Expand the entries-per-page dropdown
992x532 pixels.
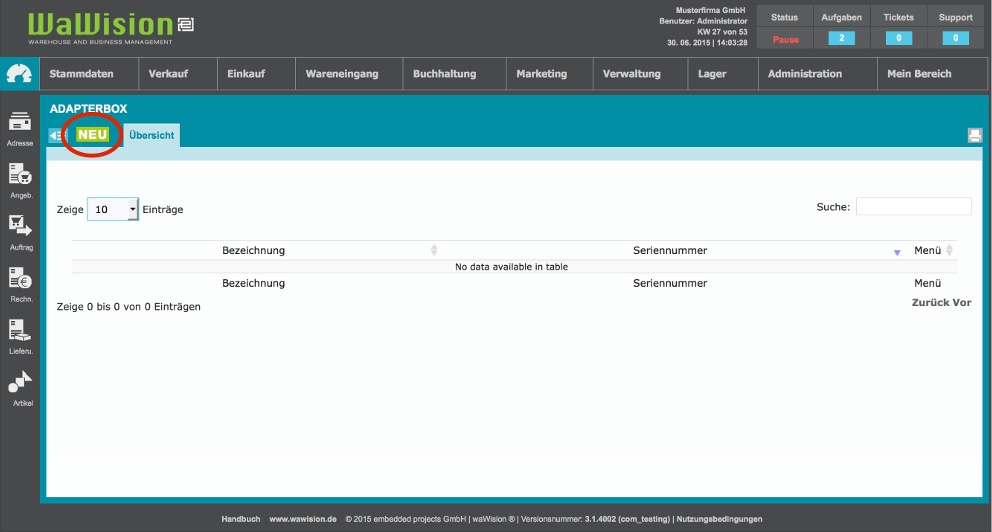[113, 209]
